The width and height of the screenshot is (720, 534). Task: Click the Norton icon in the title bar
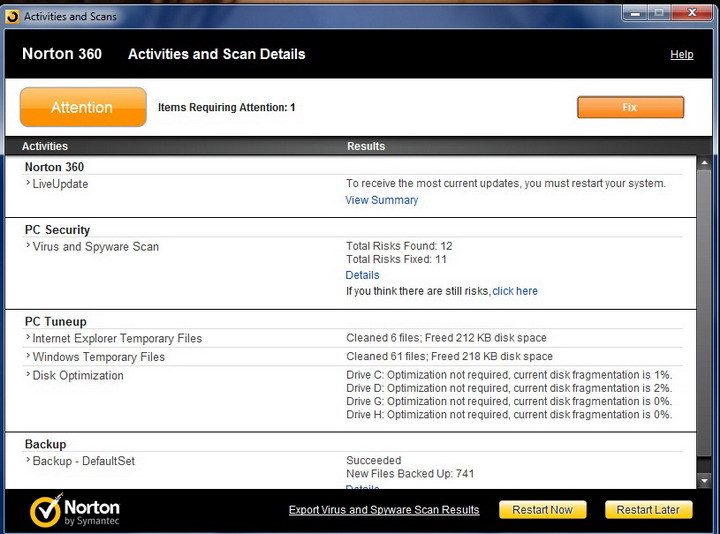[x=12, y=16]
